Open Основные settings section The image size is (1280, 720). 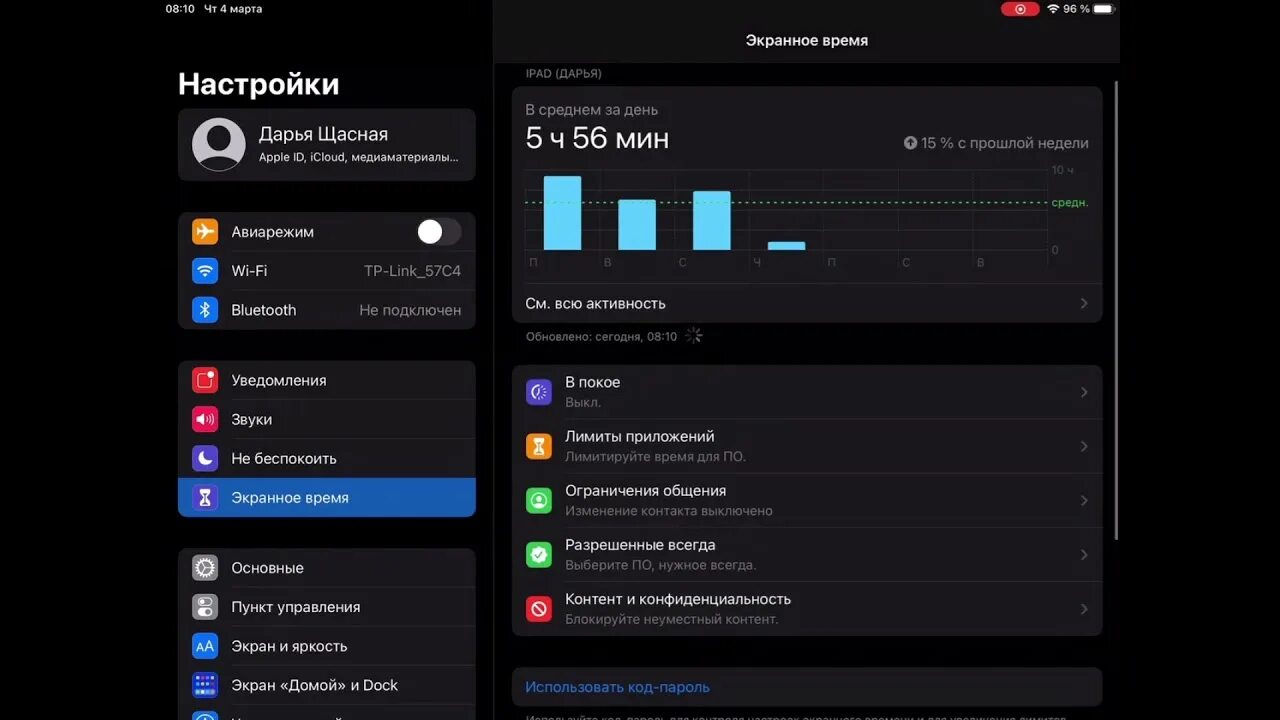tap(327, 568)
